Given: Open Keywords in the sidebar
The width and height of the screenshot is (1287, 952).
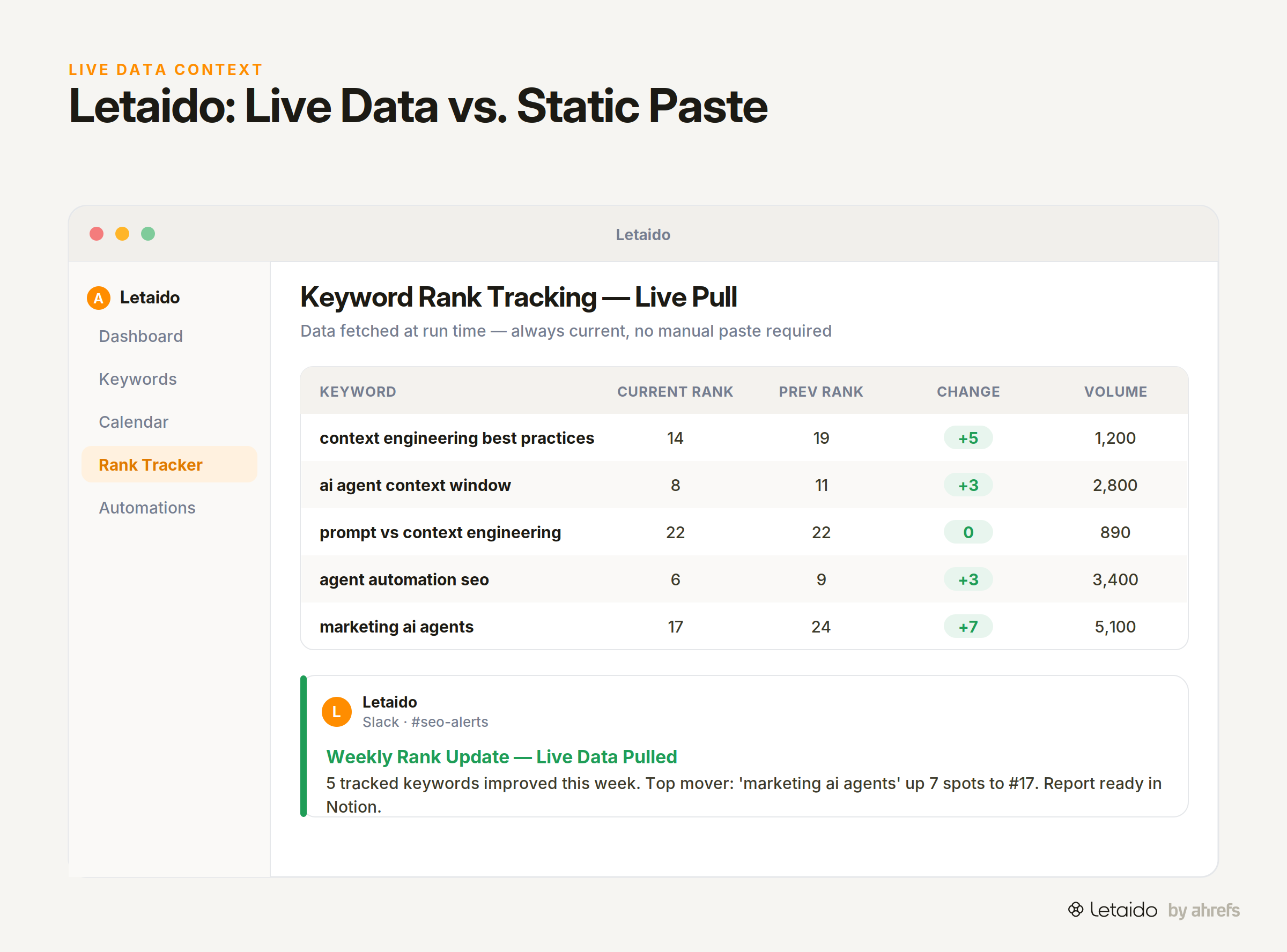Looking at the screenshot, I should tap(138, 378).
